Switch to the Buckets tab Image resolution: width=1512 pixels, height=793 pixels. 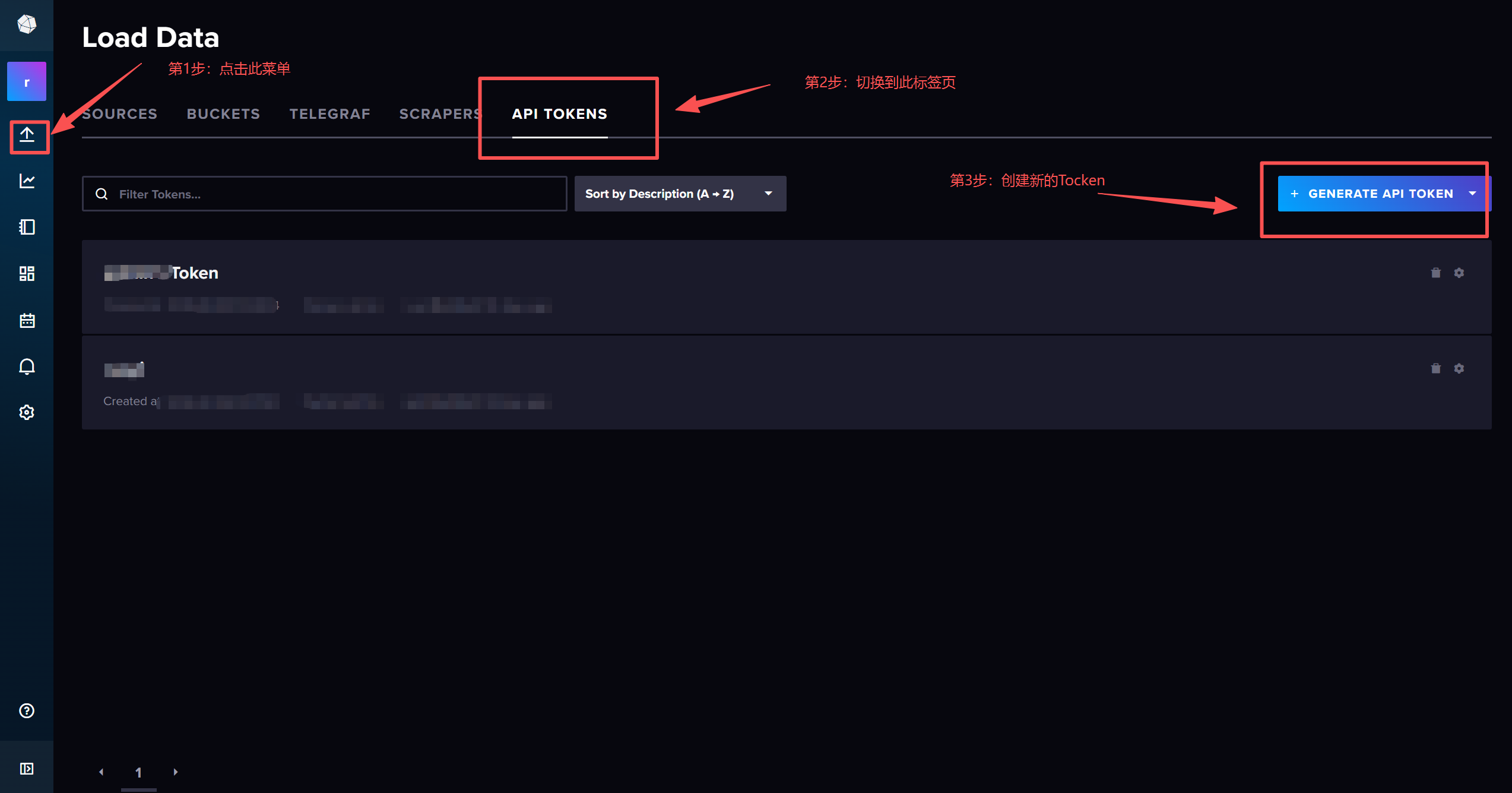223,114
